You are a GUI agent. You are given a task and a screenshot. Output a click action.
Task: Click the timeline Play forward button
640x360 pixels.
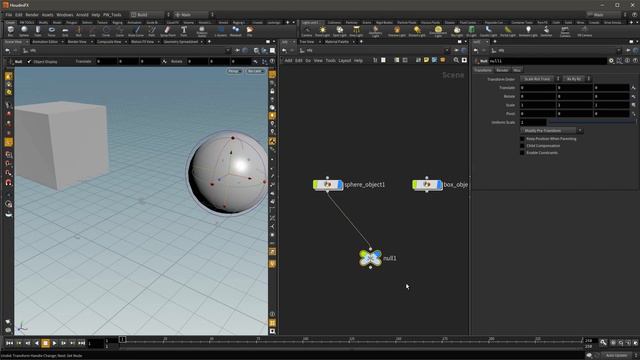[x=54, y=343]
